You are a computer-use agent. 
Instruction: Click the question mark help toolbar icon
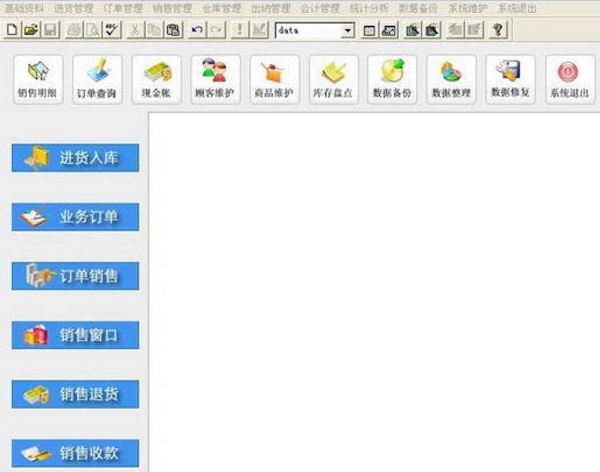pos(498,30)
